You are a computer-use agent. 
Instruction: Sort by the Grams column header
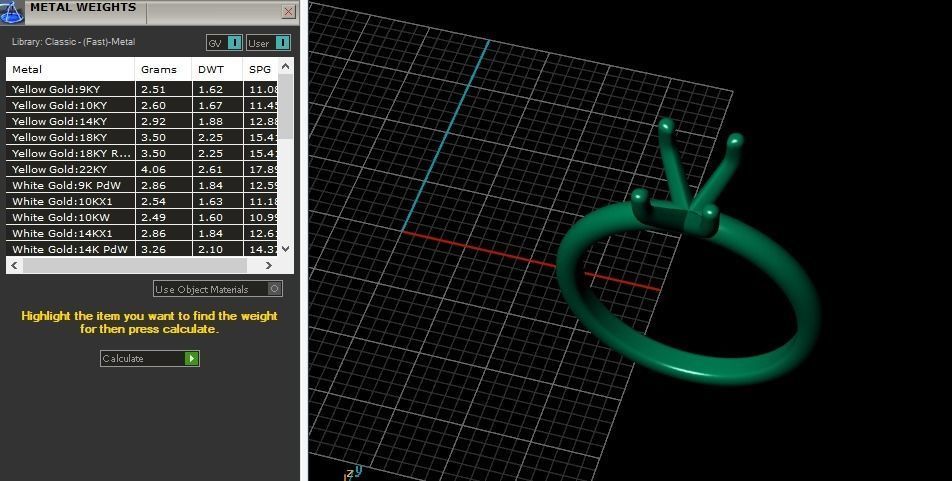[x=163, y=69]
